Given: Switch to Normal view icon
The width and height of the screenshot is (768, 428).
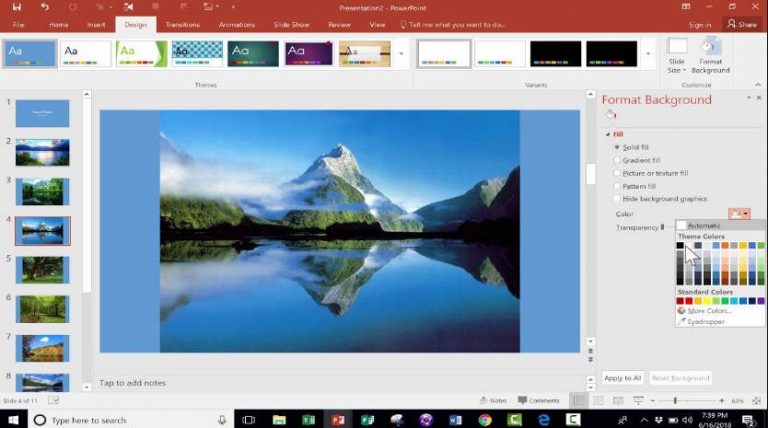Looking at the screenshot, I should [578, 401].
